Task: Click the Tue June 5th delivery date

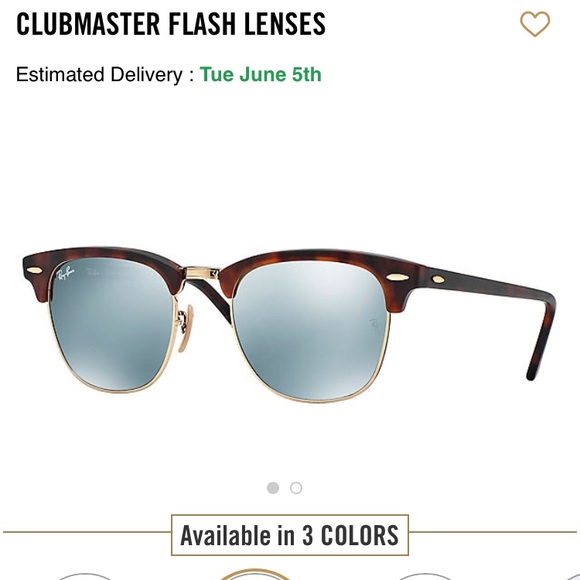Action: pos(260,74)
